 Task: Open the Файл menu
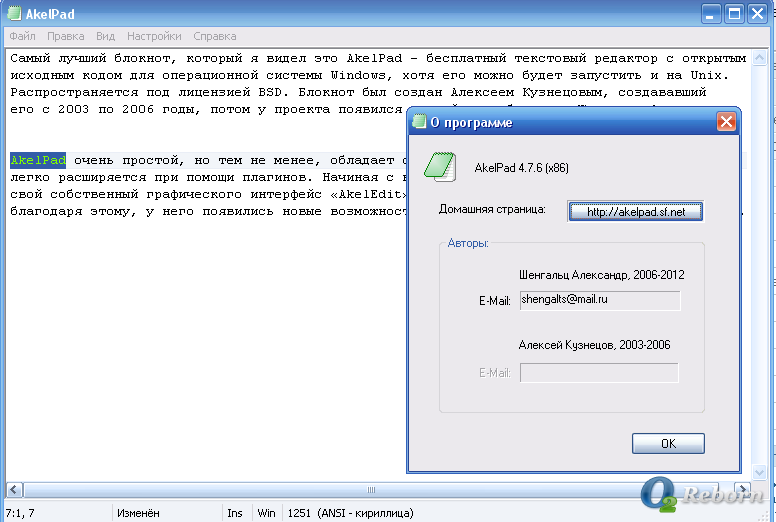point(22,36)
